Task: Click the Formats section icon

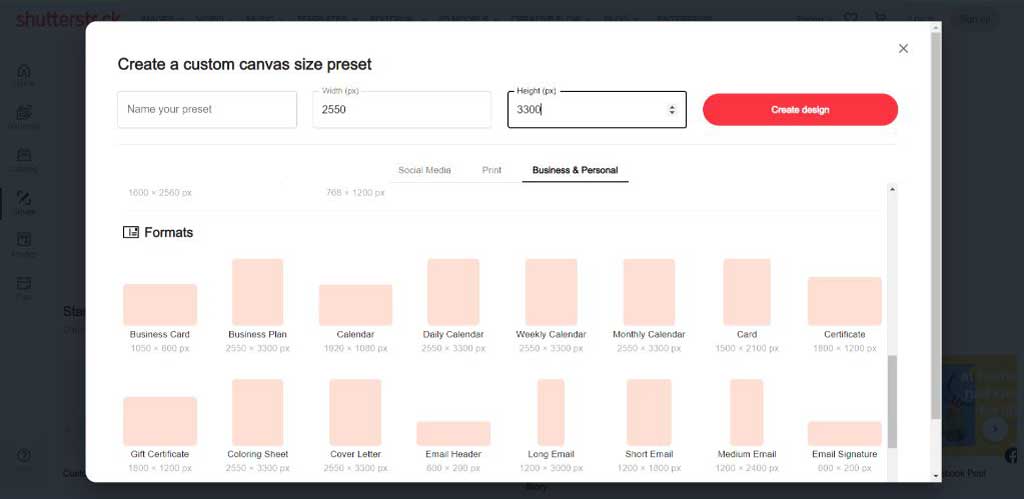Action: click(x=131, y=232)
